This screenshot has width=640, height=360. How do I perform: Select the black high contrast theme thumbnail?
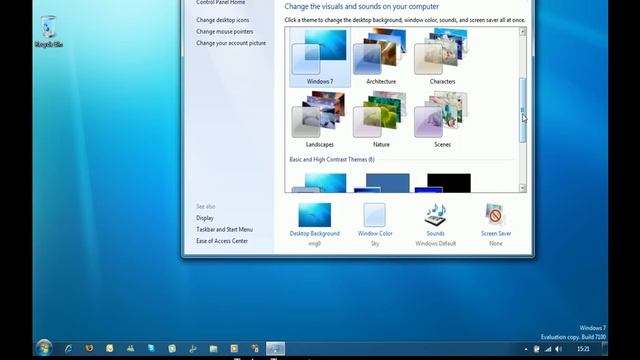click(x=443, y=183)
